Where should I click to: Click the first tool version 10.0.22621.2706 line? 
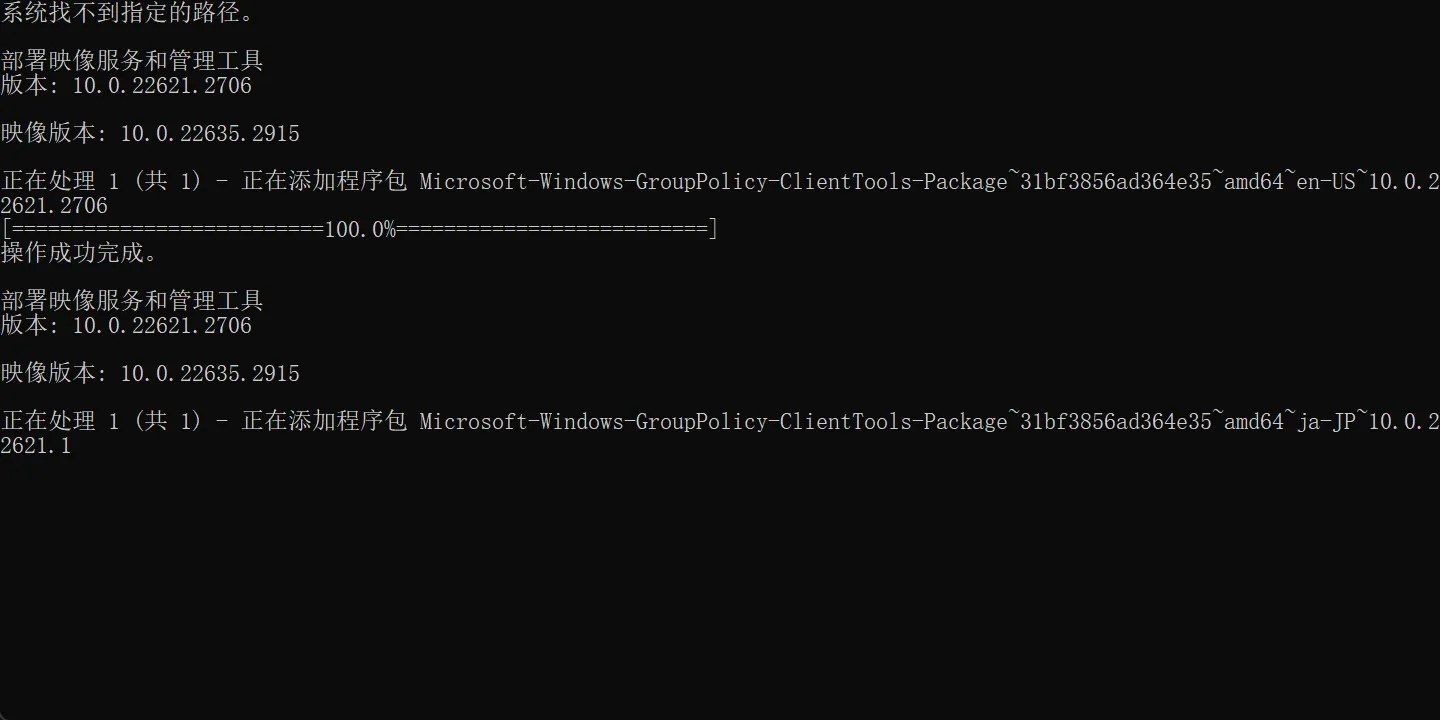(x=126, y=86)
